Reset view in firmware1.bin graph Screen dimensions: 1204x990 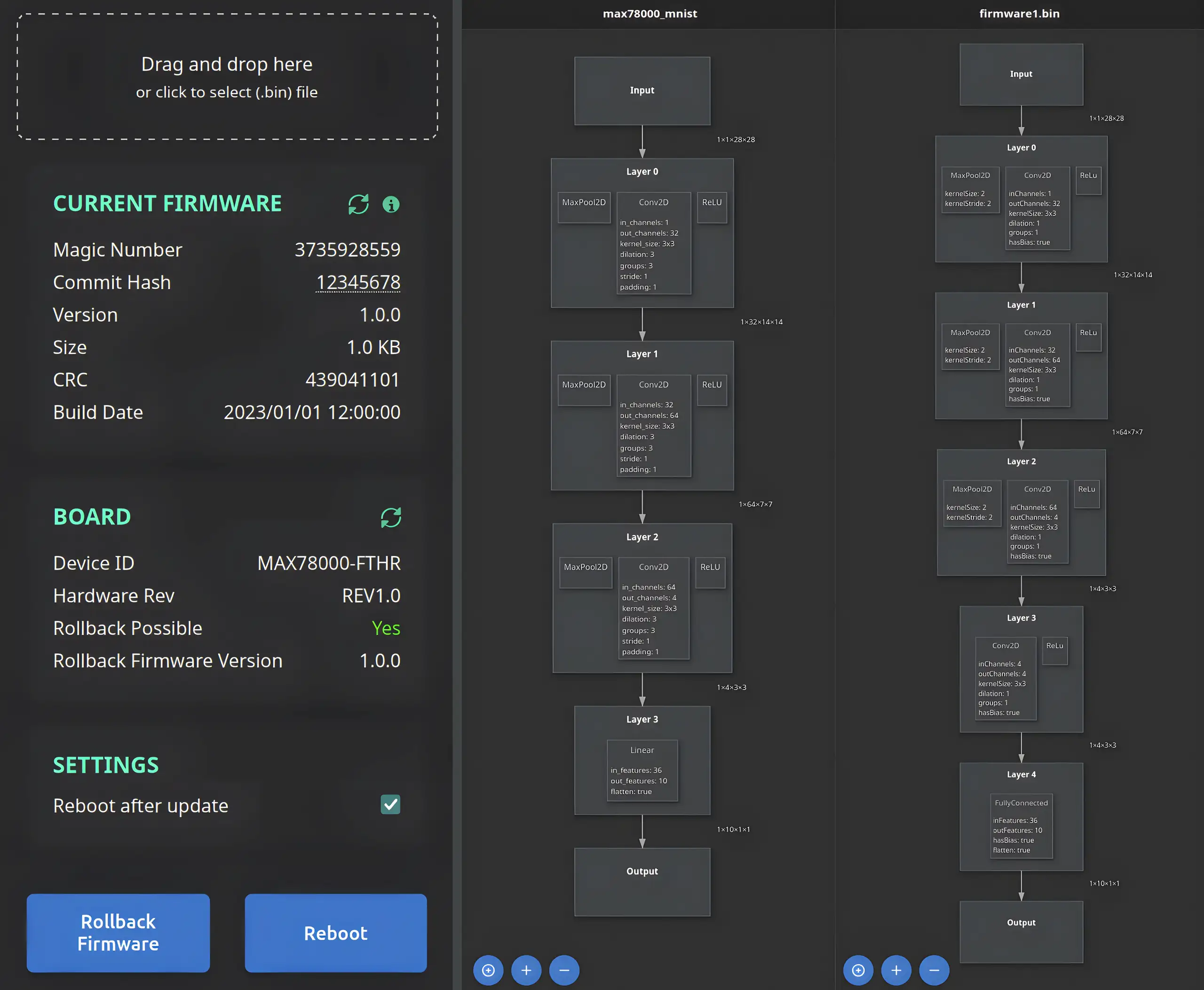click(x=858, y=970)
